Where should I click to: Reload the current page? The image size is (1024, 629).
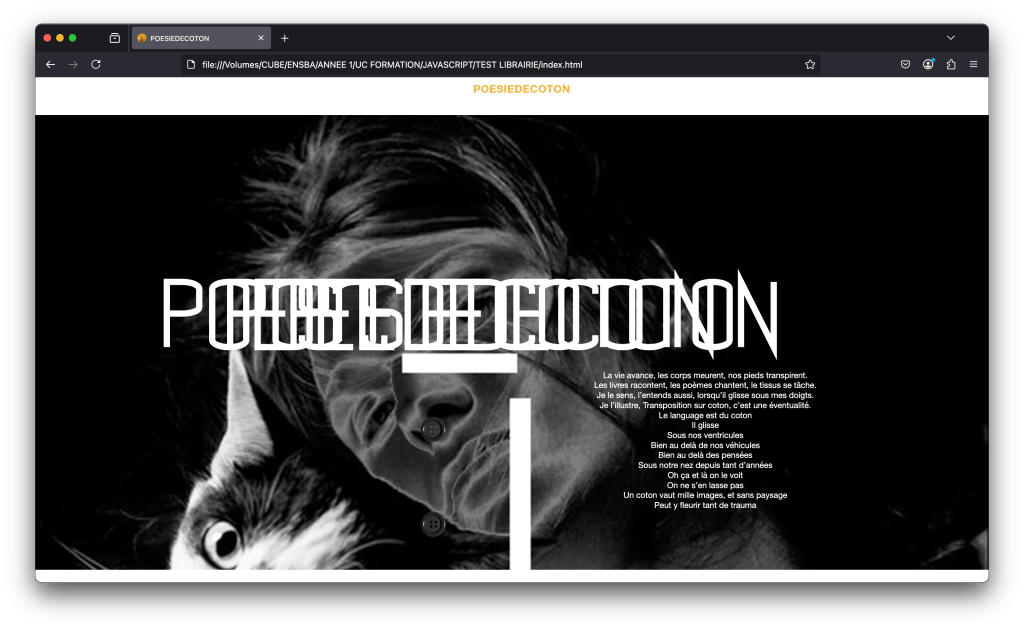[x=96, y=64]
